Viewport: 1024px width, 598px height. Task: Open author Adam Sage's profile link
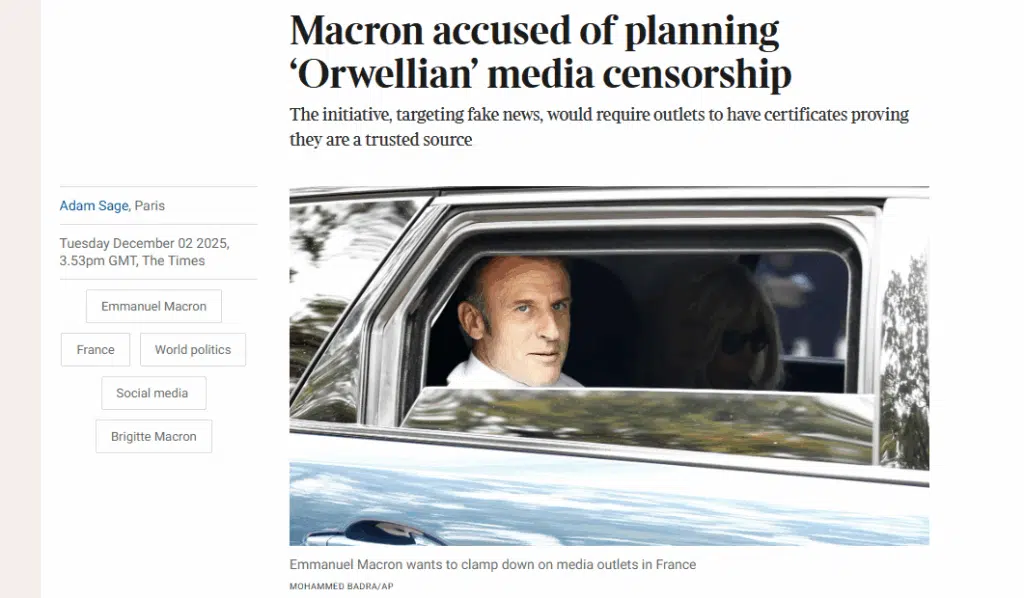(93, 205)
